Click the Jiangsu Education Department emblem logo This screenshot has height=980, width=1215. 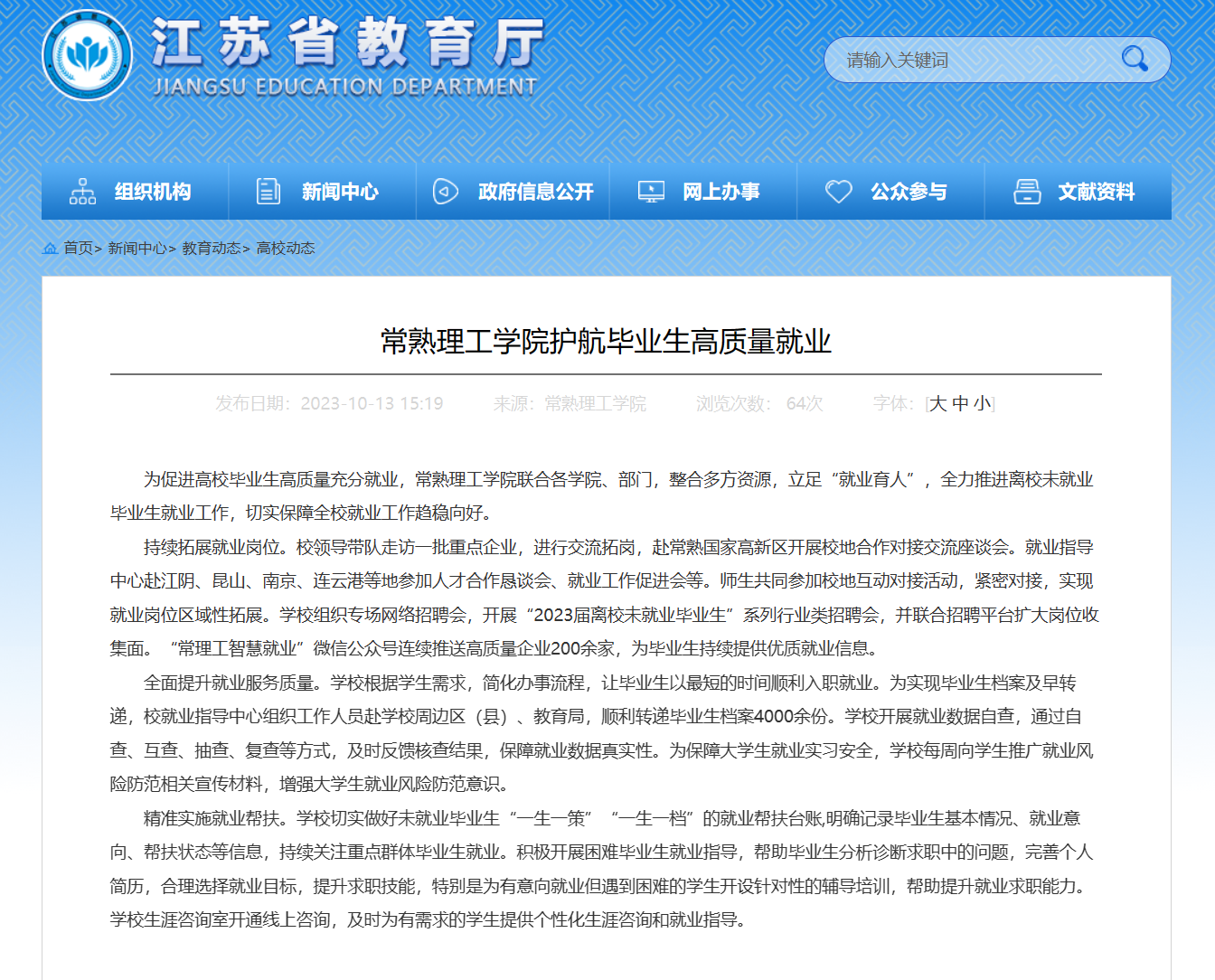88,55
